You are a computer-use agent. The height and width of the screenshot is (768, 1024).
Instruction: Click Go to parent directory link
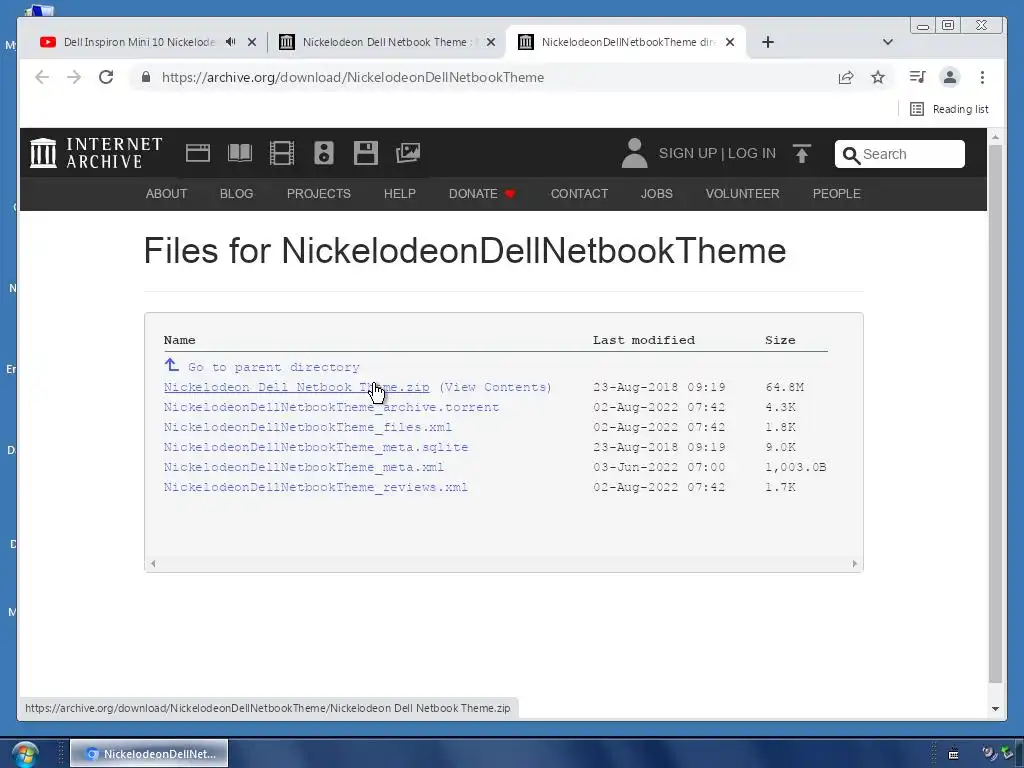[x=274, y=367]
